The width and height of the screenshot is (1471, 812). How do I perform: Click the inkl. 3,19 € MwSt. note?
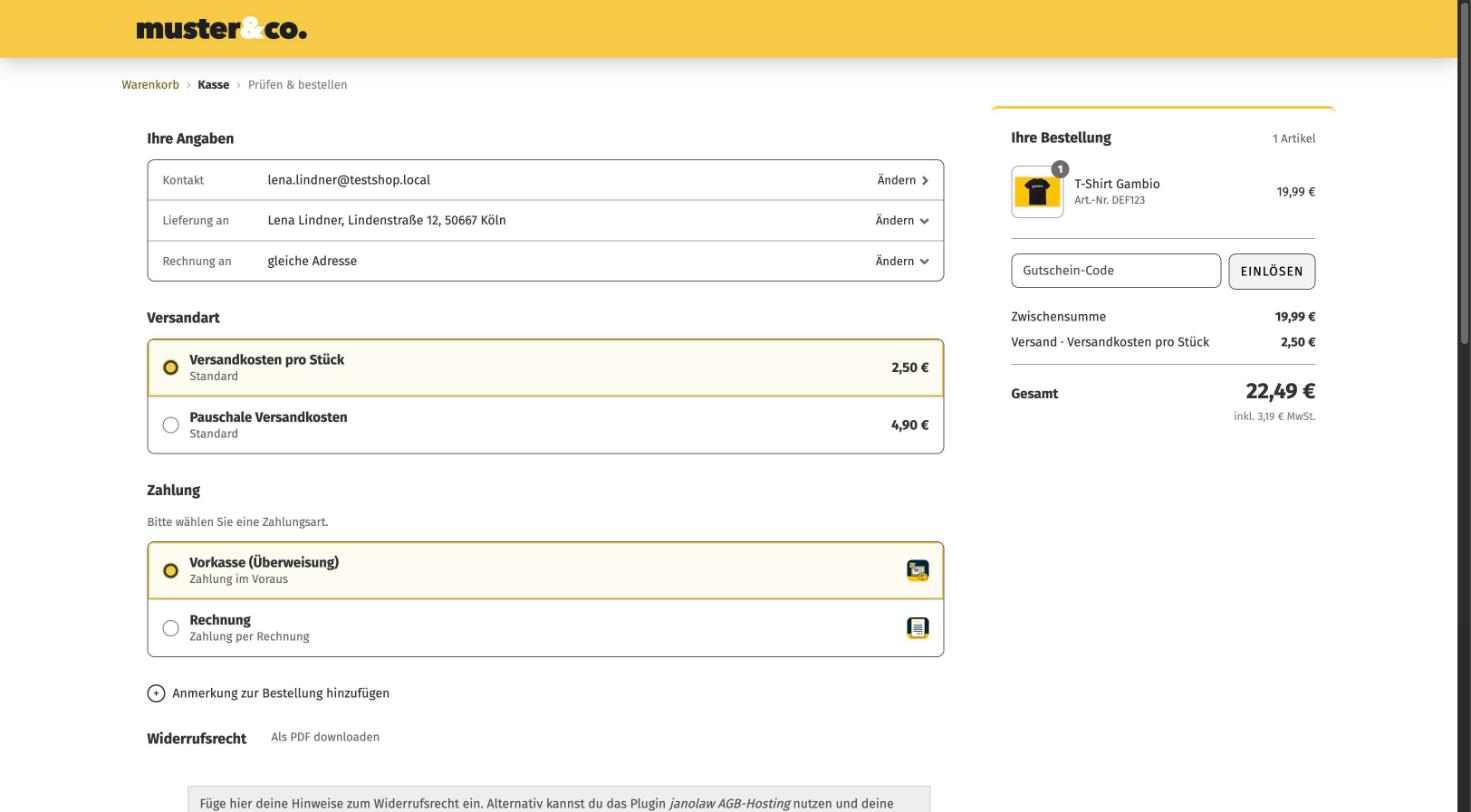tap(1274, 416)
